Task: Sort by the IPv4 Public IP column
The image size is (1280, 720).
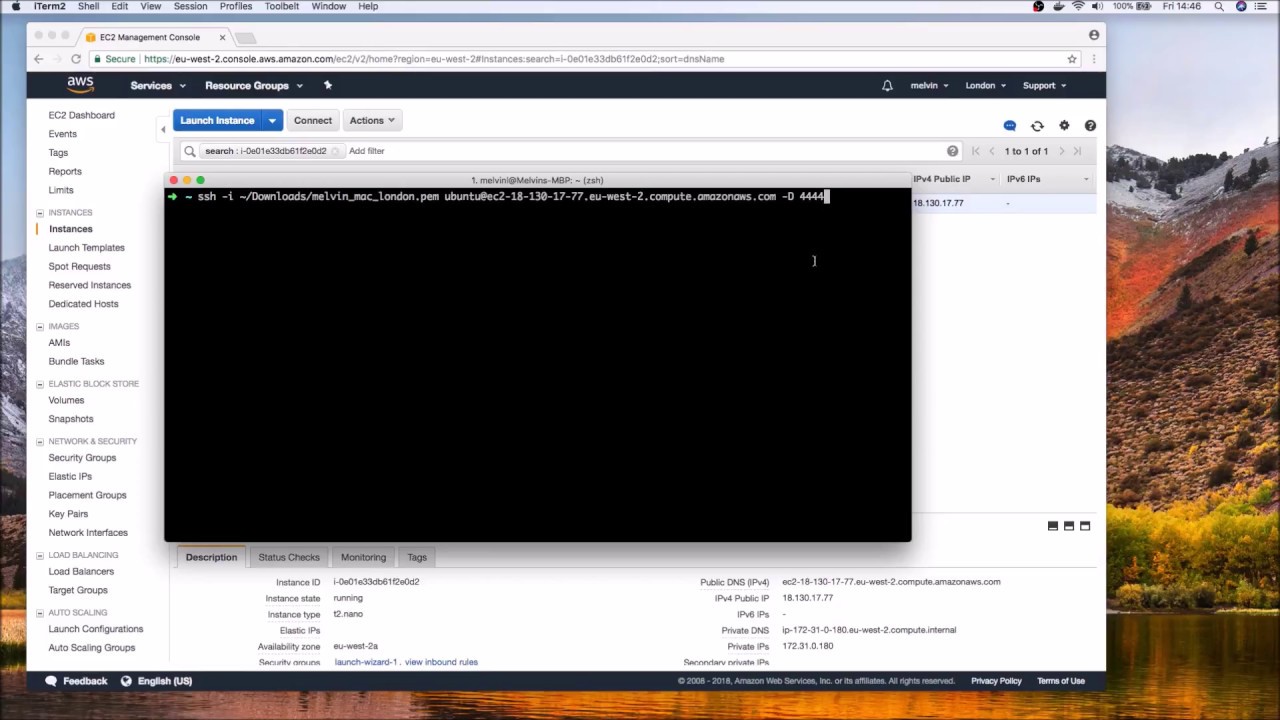Action: (942, 179)
